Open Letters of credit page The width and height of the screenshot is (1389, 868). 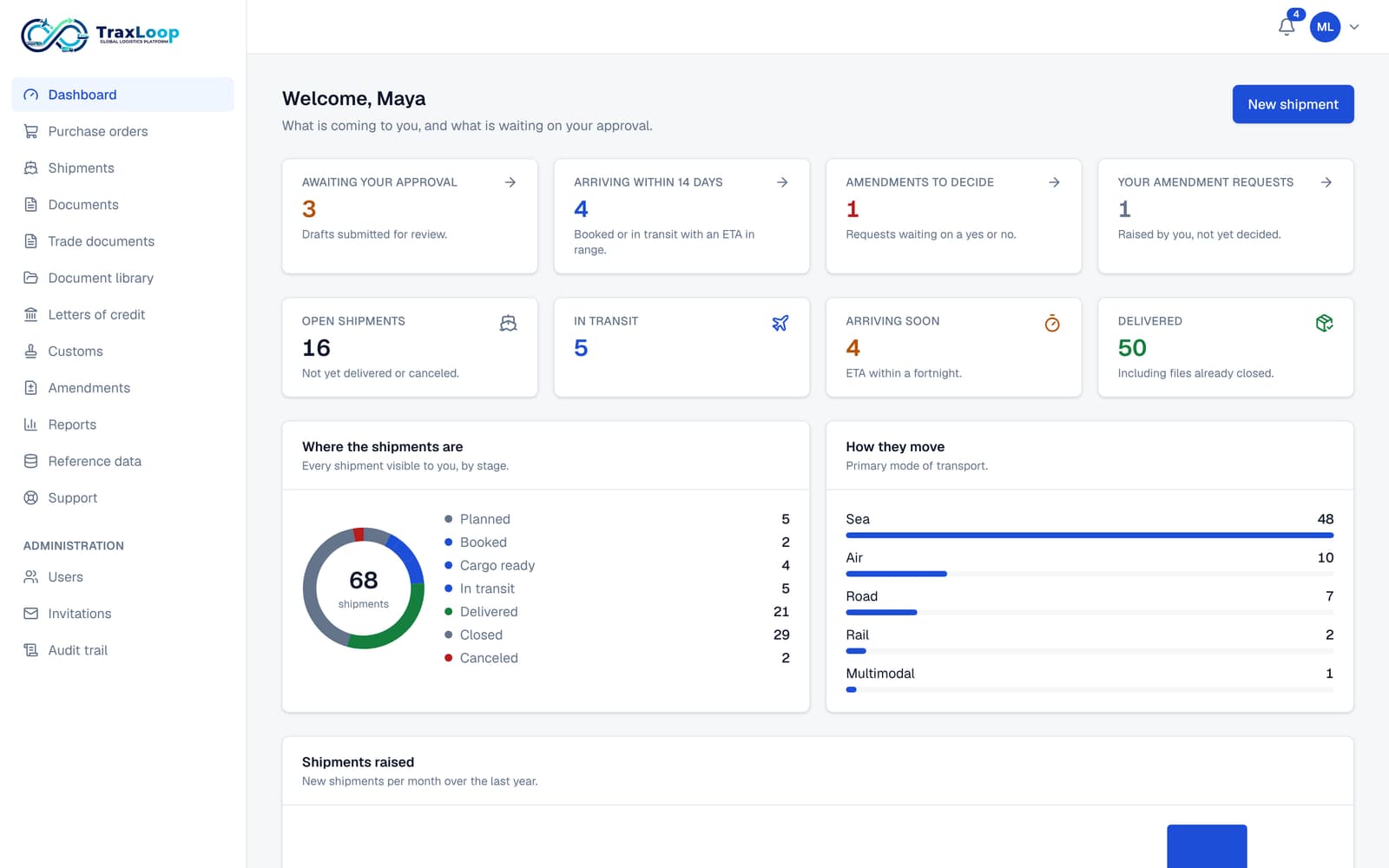click(122, 314)
